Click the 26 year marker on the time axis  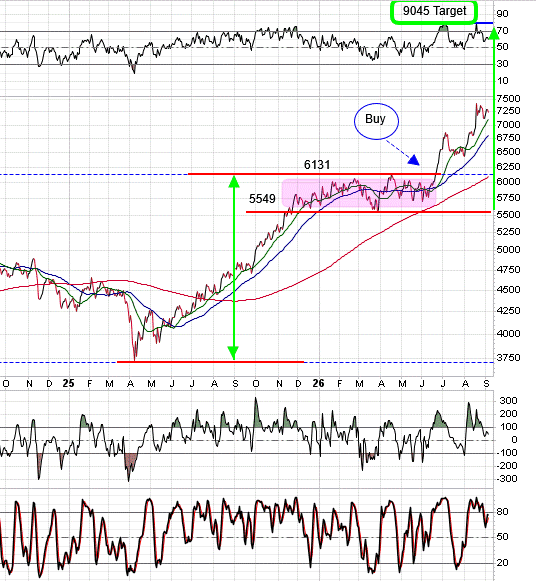pyautogui.click(x=319, y=384)
